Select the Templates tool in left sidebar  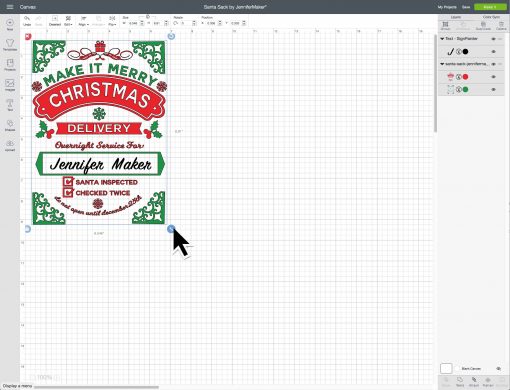point(10,45)
